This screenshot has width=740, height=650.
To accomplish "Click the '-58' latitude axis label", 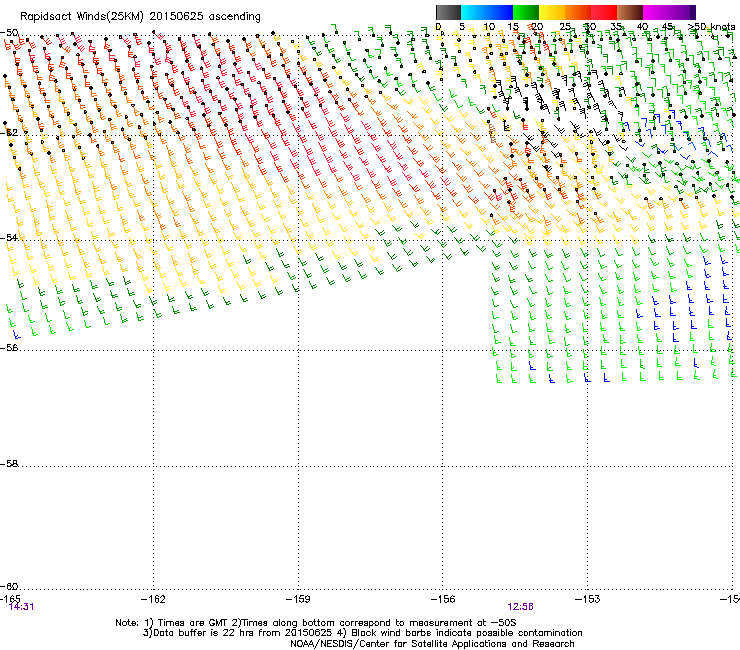I will (x=9, y=464).
